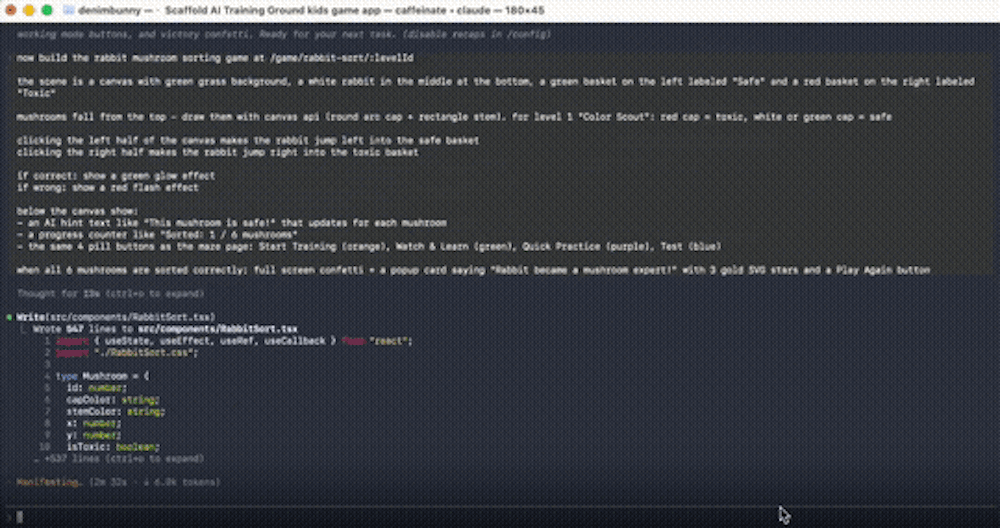The height and width of the screenshot is (528, 1000).
Task: Click the "Manifesting" status line
Action: coord(119,482)
